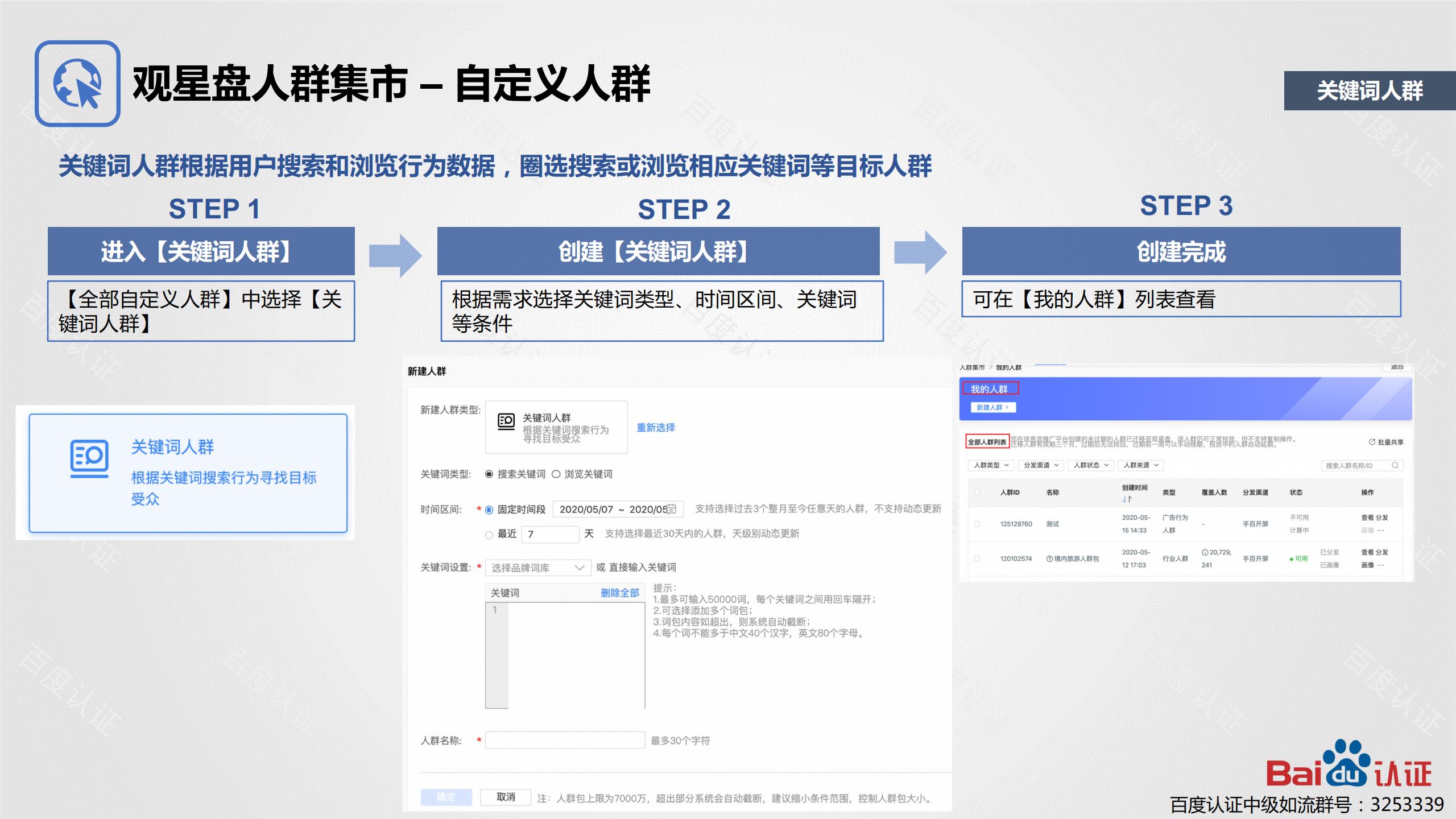Viewport: 1456px width, 819px height.
Task: Click 分发 for row 120102574
Action: [1382, 552]
